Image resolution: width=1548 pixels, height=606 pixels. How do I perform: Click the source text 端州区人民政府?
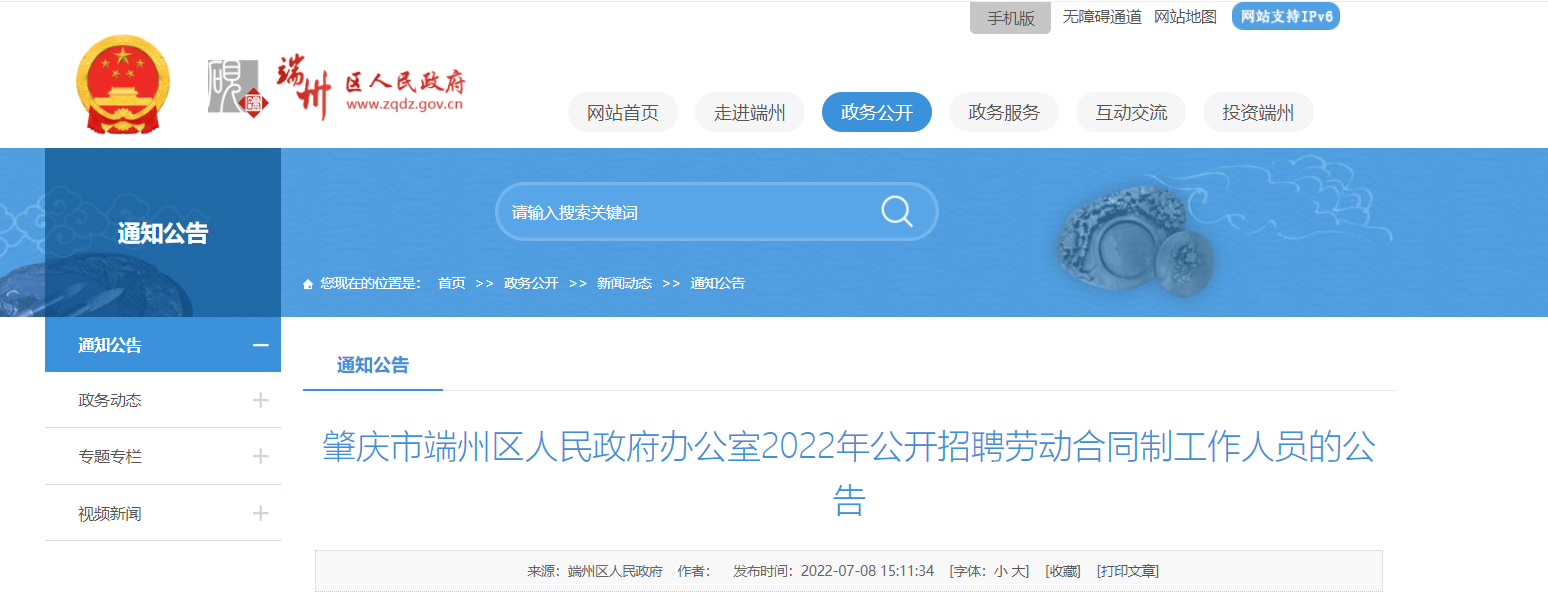(x=615, y=572)
